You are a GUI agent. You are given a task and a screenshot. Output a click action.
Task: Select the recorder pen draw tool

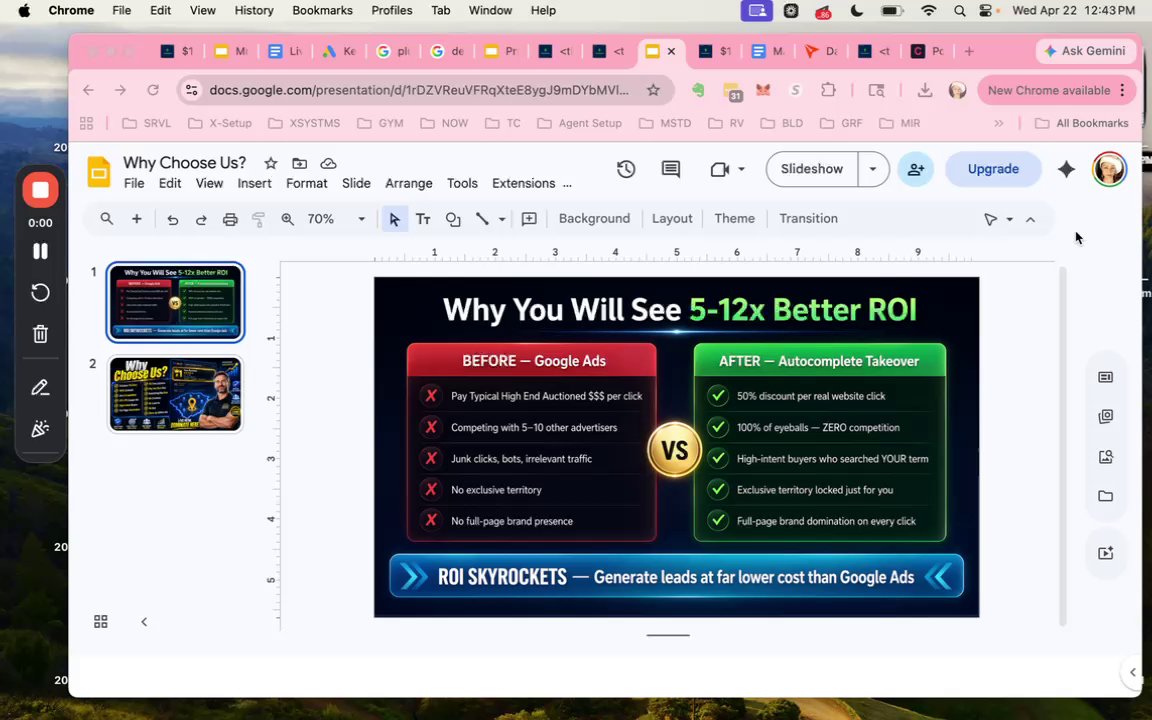tap(40, 388)
